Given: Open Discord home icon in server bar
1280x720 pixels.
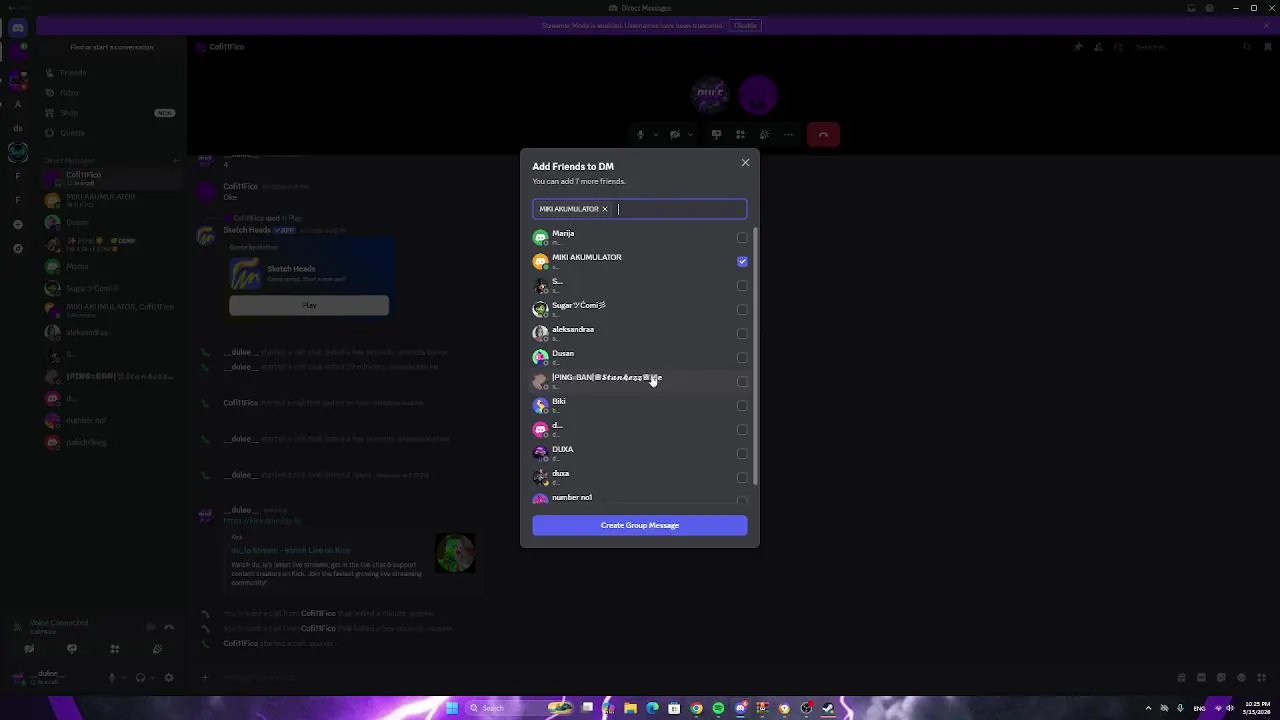Looking at the screenshot, I should pyautogui.click(x=17, y=28).
